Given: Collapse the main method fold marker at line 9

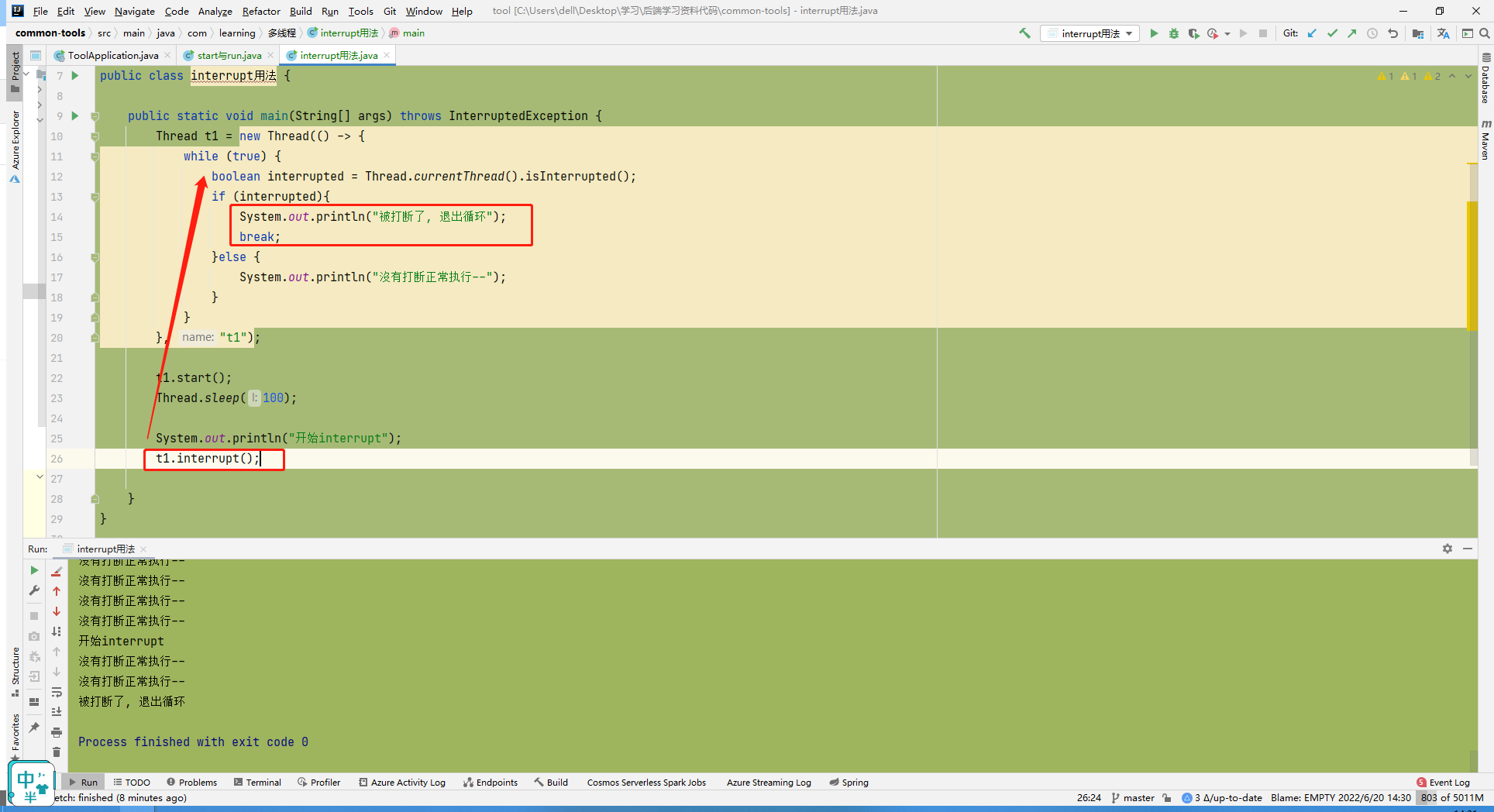Looking at the screenshot, I should [x=95, y=116].
